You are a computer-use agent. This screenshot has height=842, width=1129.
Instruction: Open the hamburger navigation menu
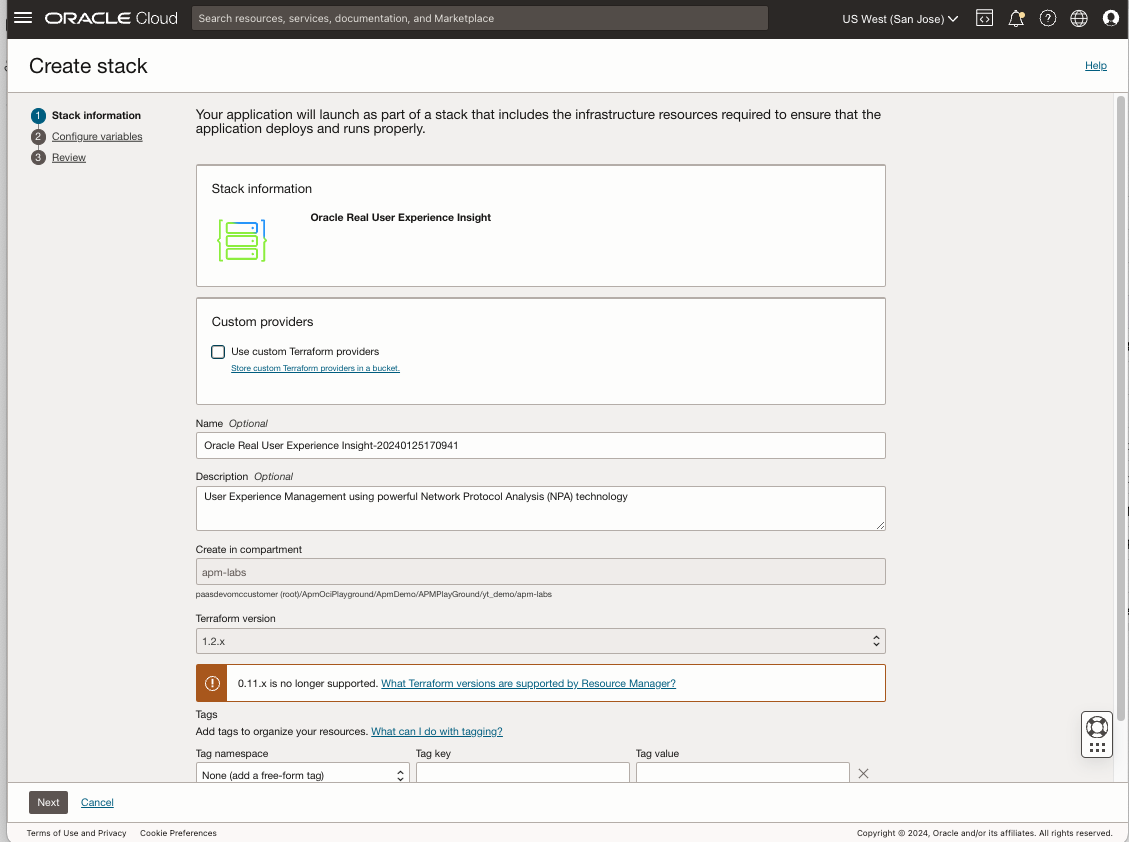[x=23, y=18]
